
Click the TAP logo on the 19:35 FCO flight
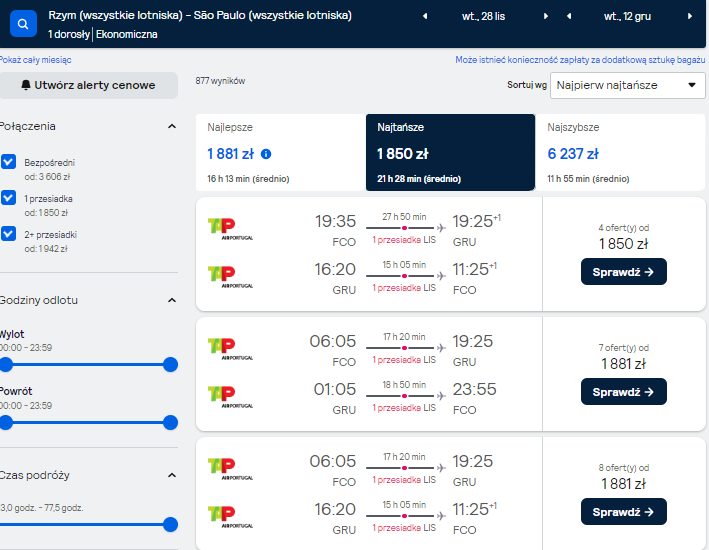230,229
